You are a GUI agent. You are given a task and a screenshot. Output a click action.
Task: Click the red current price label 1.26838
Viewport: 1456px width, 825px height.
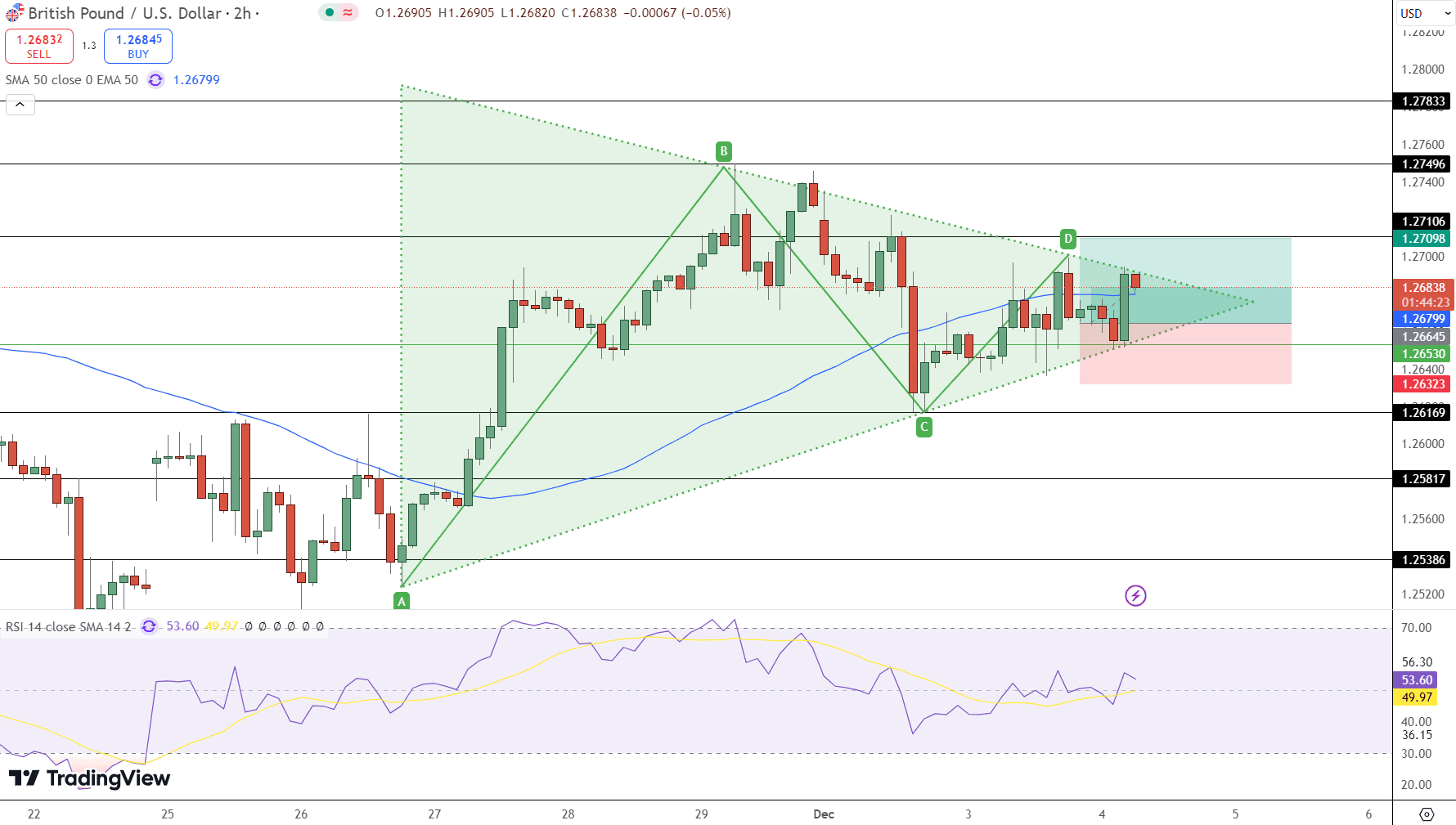[1423, 288]
